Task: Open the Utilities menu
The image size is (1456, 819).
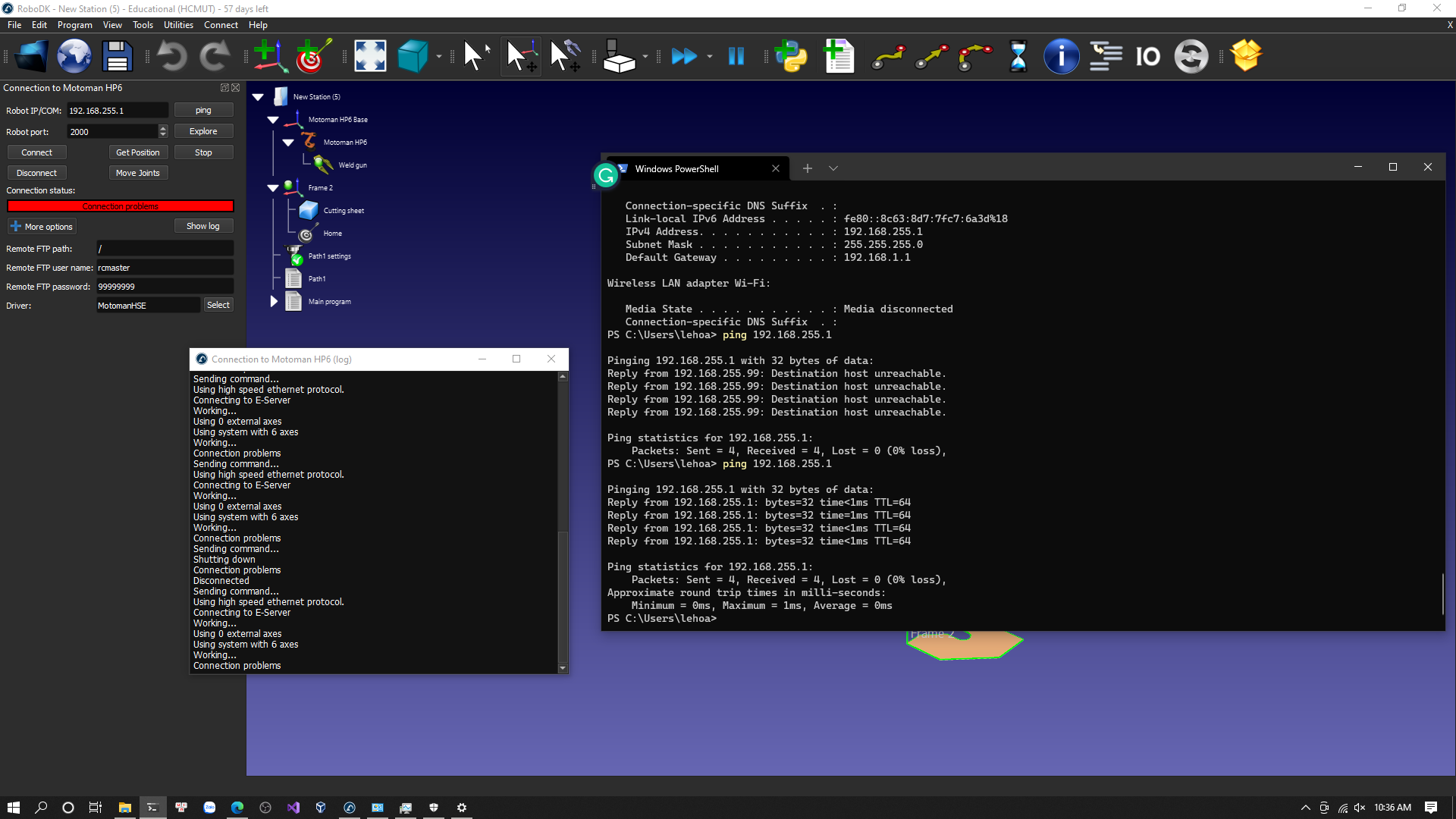Action: (x=178, y=25)
